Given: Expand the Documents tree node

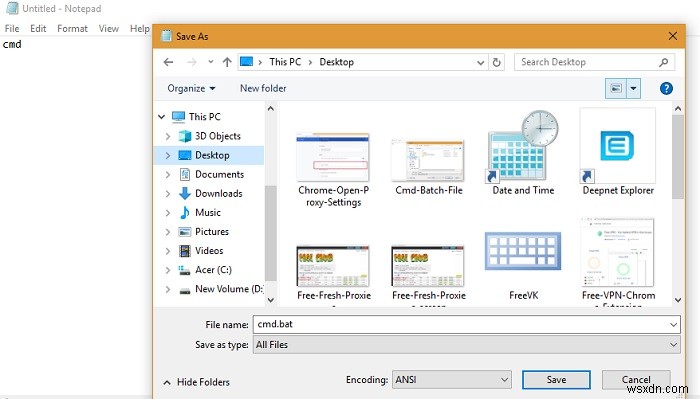Looking at the screenshot, I should pos(167,175).
